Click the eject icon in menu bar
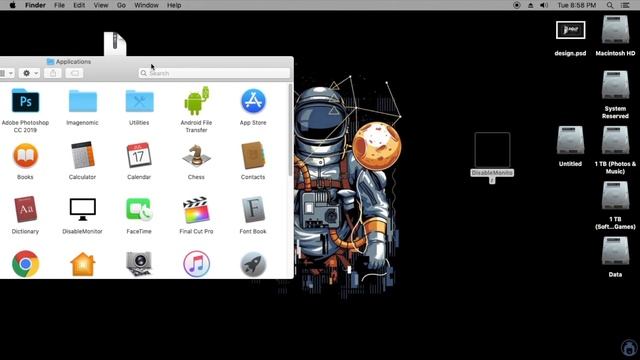640x360 pixels. click(x=530, y=5)
